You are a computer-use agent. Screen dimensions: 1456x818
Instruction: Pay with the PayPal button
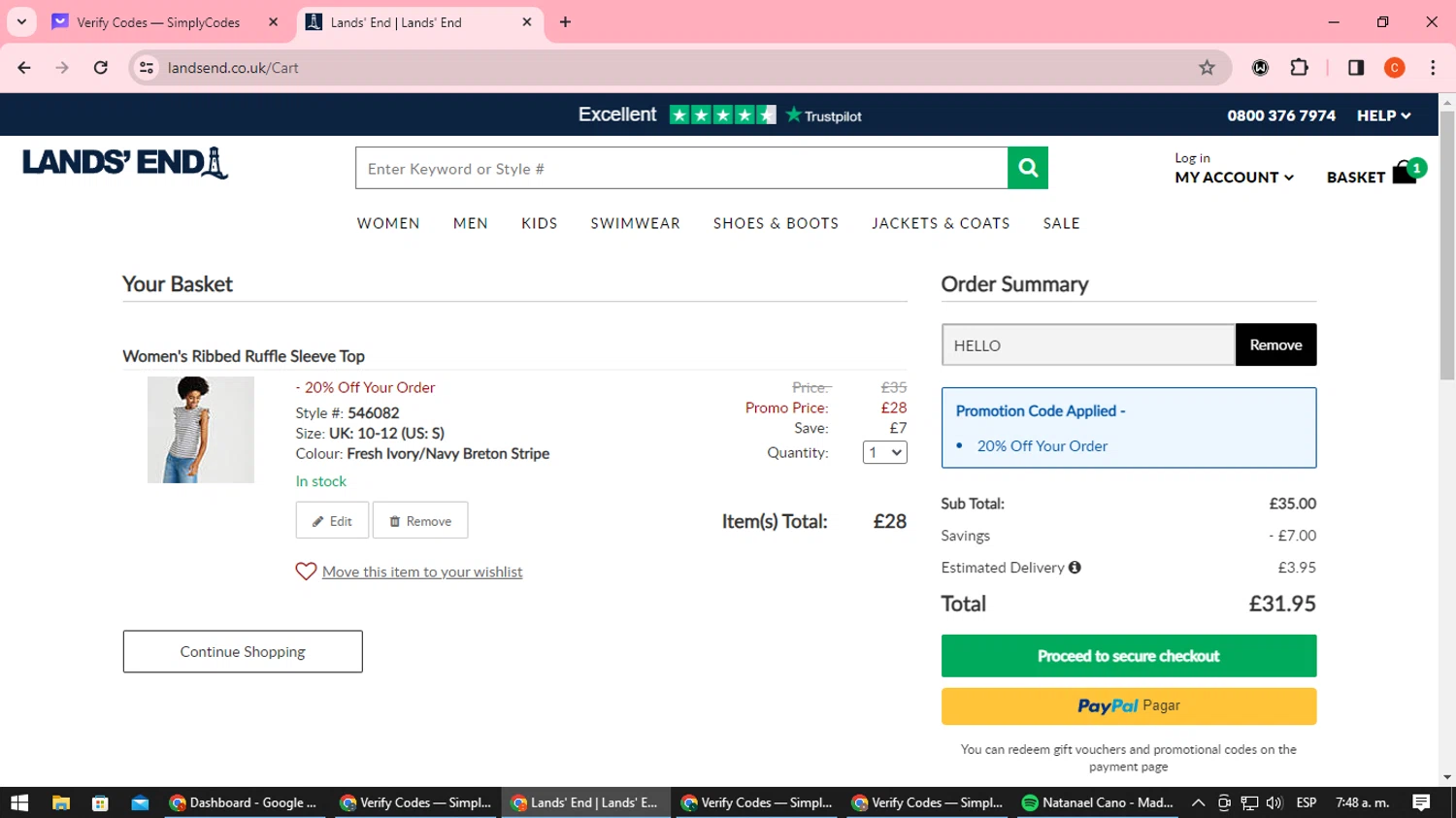click(1129, 706)
